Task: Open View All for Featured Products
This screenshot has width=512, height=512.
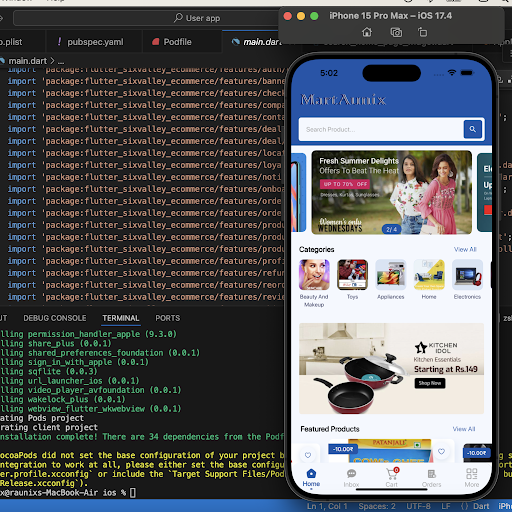Action: [x=464, y=429]
